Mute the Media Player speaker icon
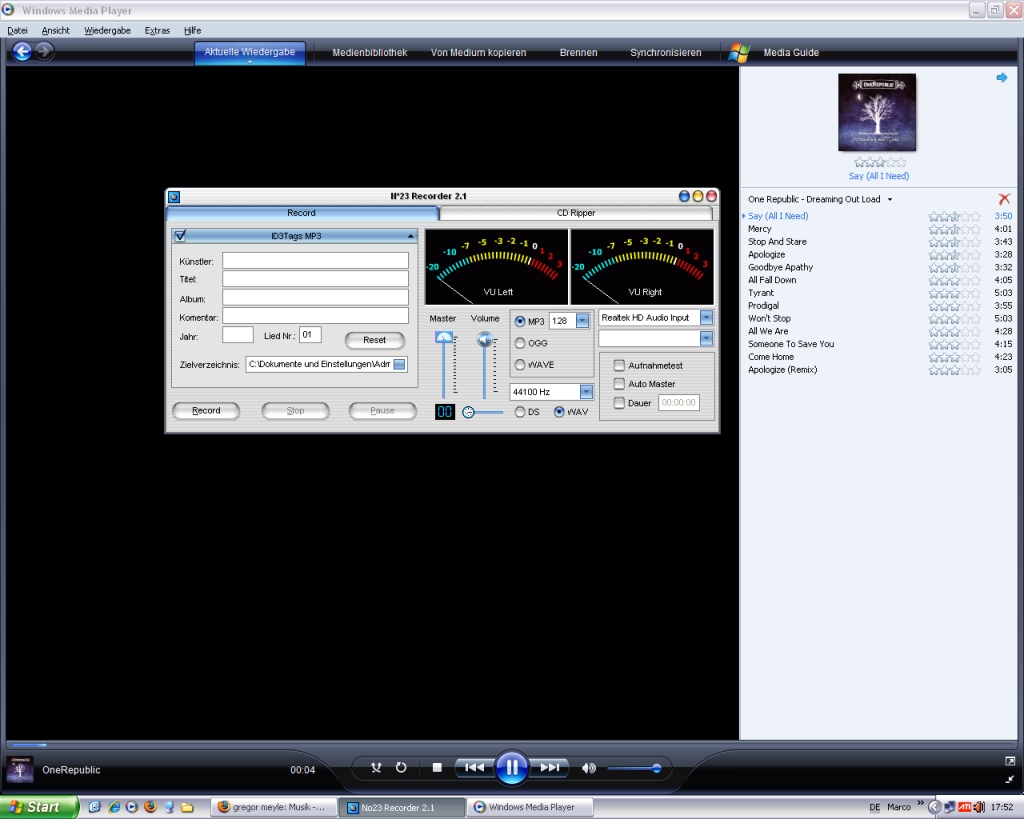The width and height of the screenshot is (1024, 819). [x=588, y=768]
